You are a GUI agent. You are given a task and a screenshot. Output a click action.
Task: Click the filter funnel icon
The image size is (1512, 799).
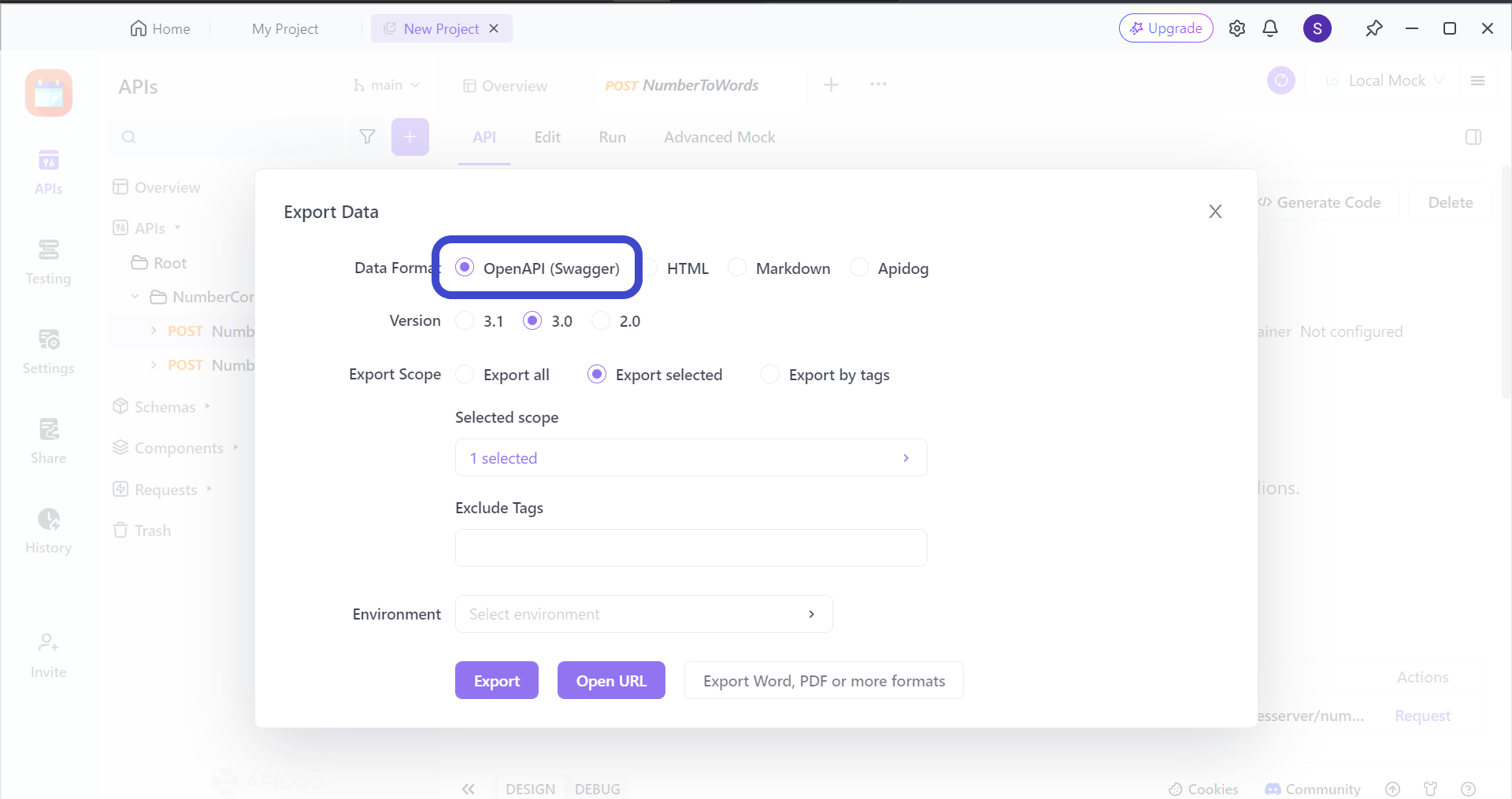[367, 137]
